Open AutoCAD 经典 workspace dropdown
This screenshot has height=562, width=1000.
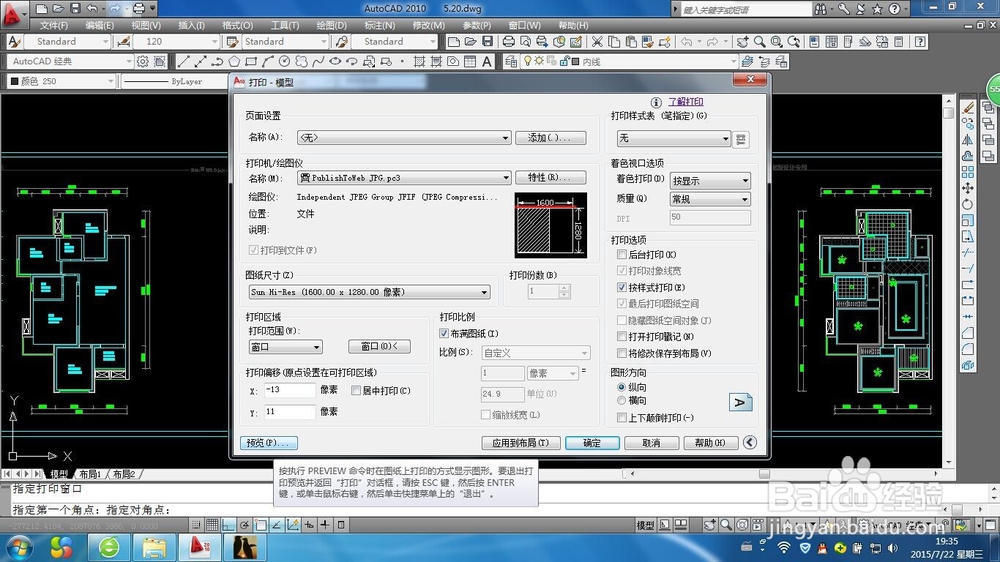[x=70, y=61]
